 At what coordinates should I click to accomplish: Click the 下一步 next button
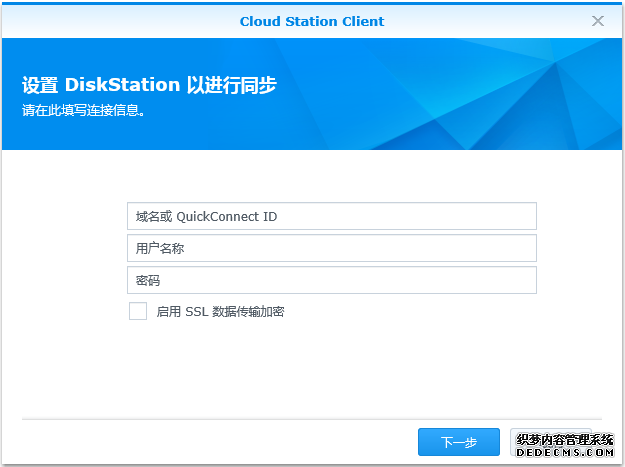click(459, 441)
